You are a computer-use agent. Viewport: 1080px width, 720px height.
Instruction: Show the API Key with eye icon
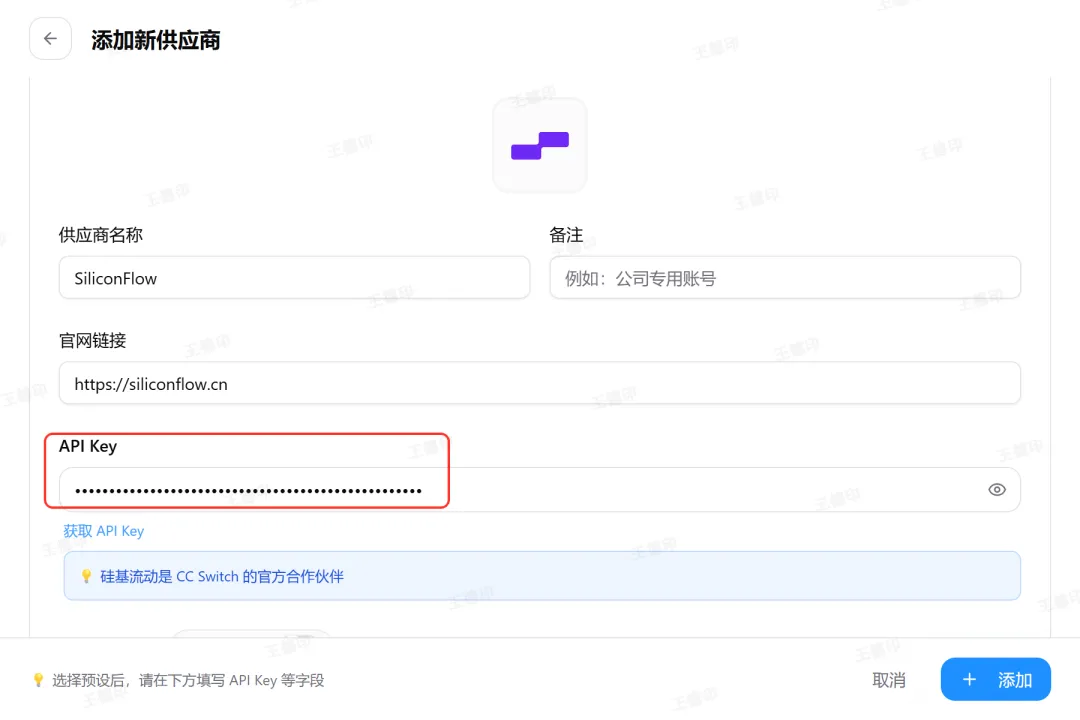[x=997, y=490]
